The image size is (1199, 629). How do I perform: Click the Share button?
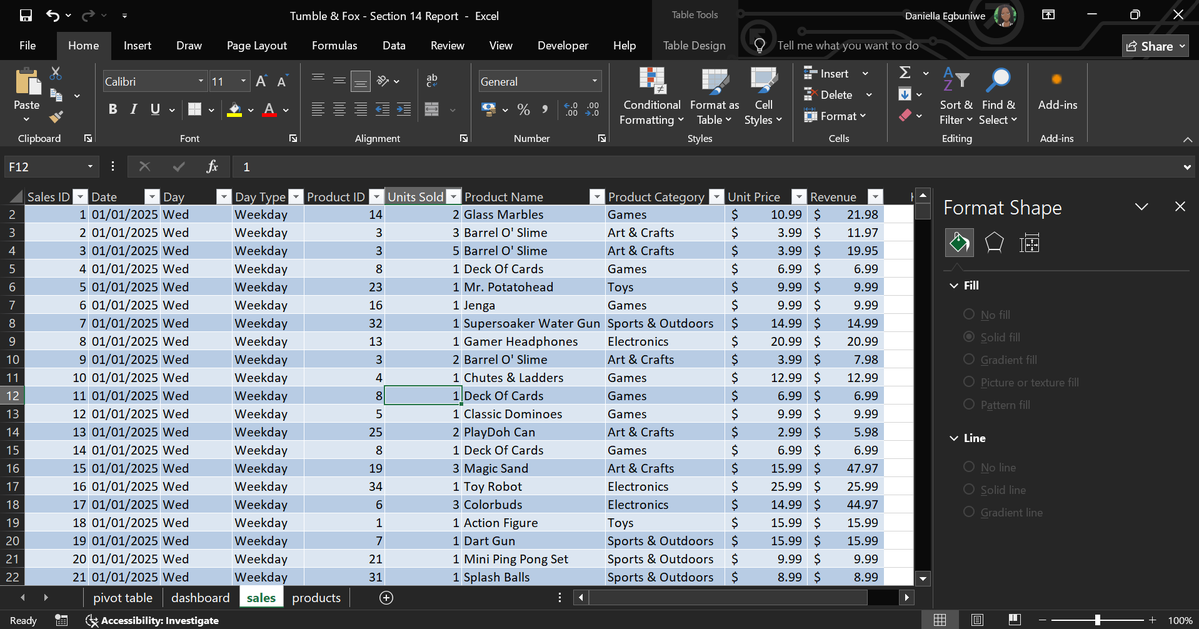(1155, 46)
